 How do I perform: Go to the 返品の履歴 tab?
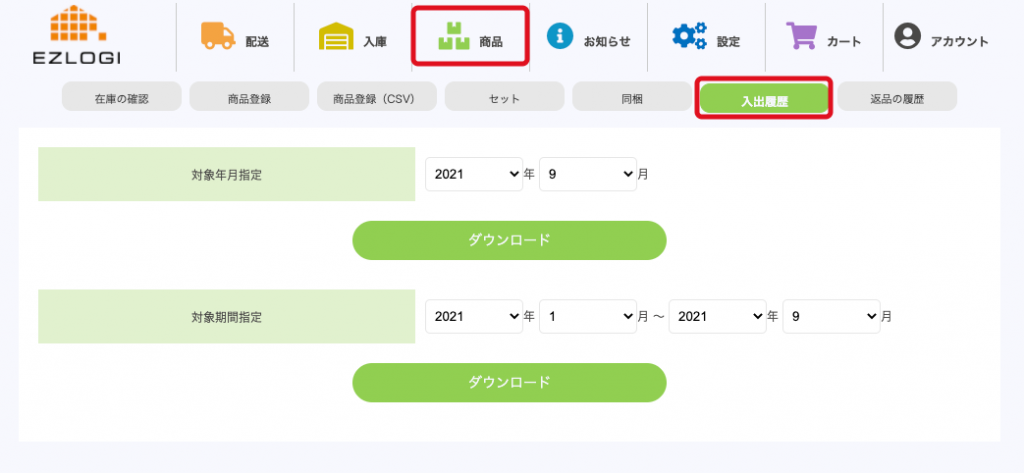897,98
